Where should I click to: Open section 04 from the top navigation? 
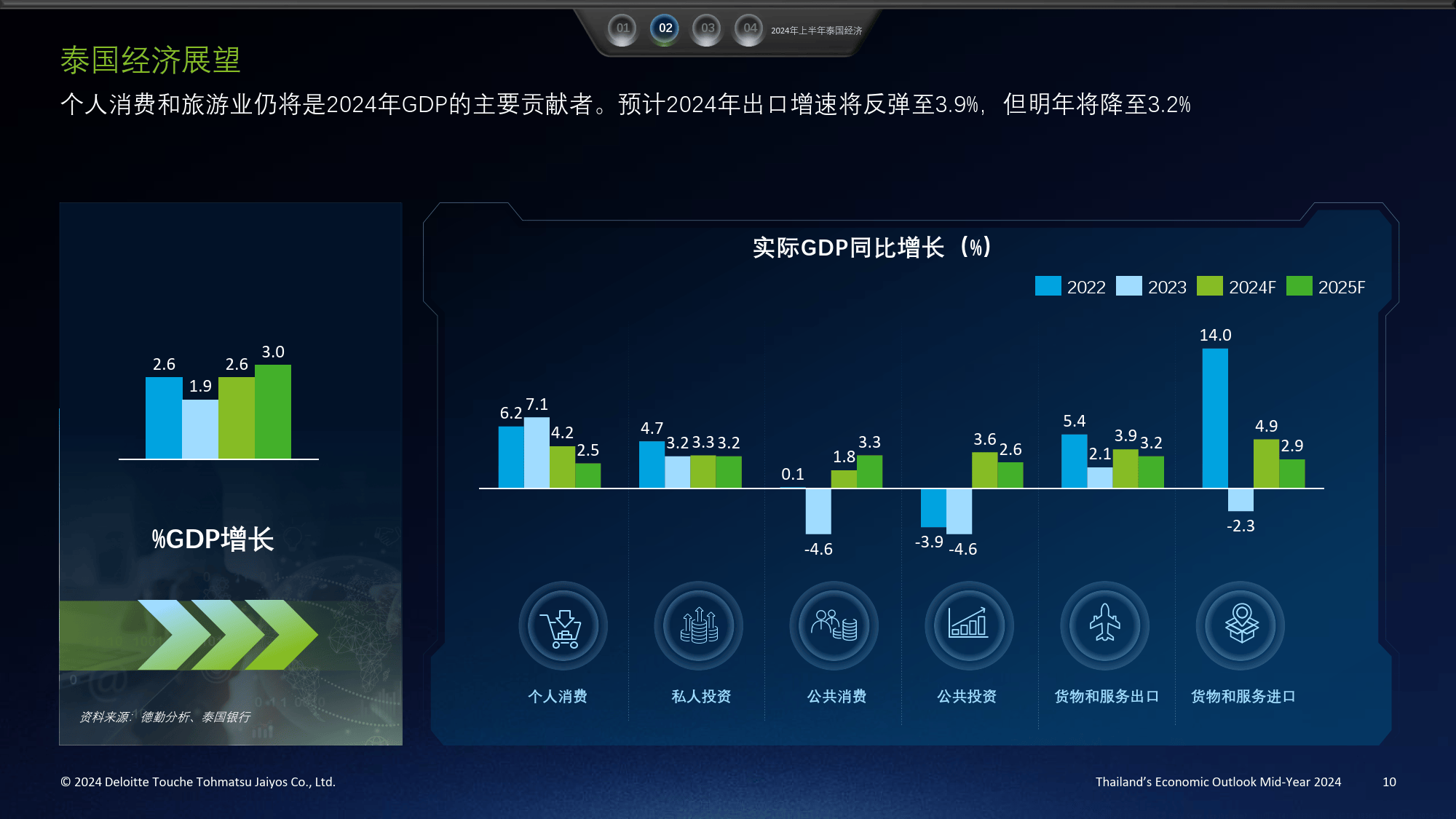[748, 29]
